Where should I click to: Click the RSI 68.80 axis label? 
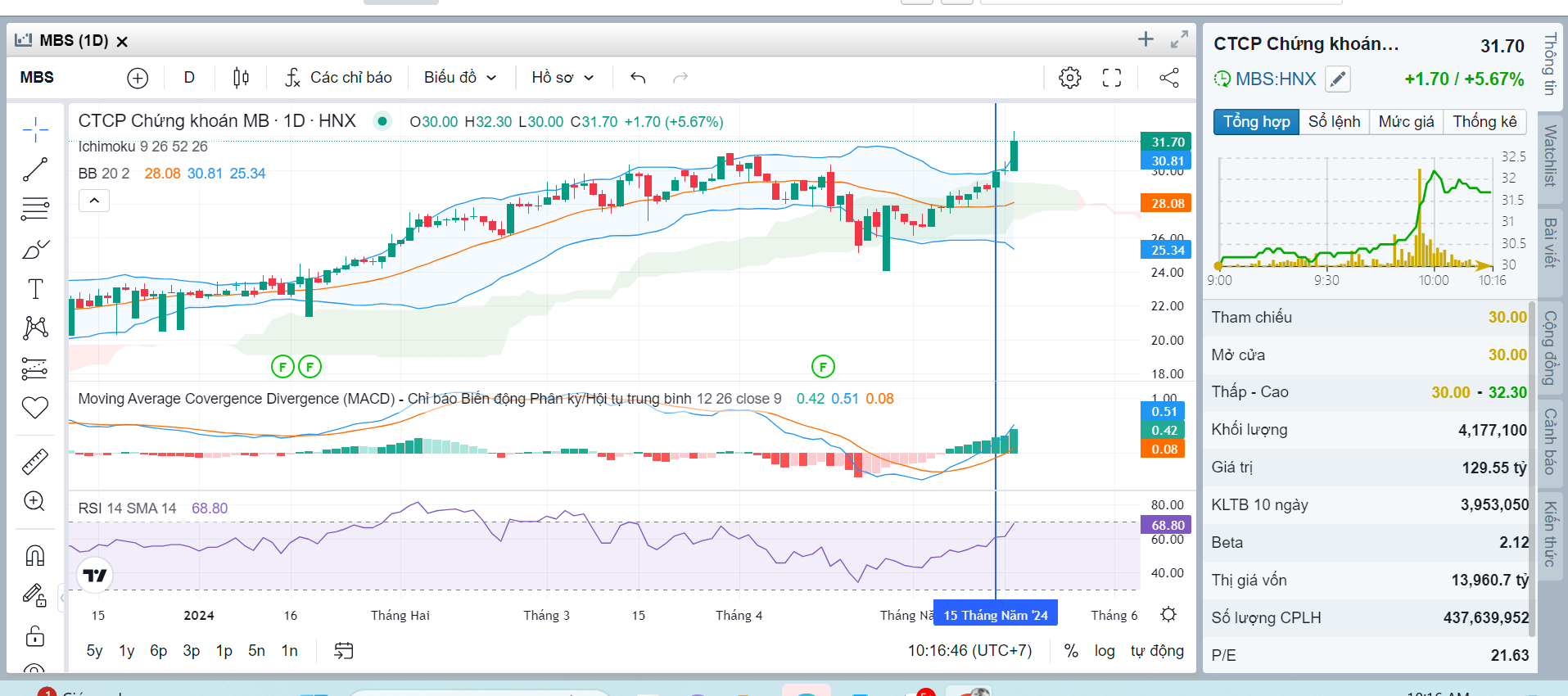point(1167,525)
